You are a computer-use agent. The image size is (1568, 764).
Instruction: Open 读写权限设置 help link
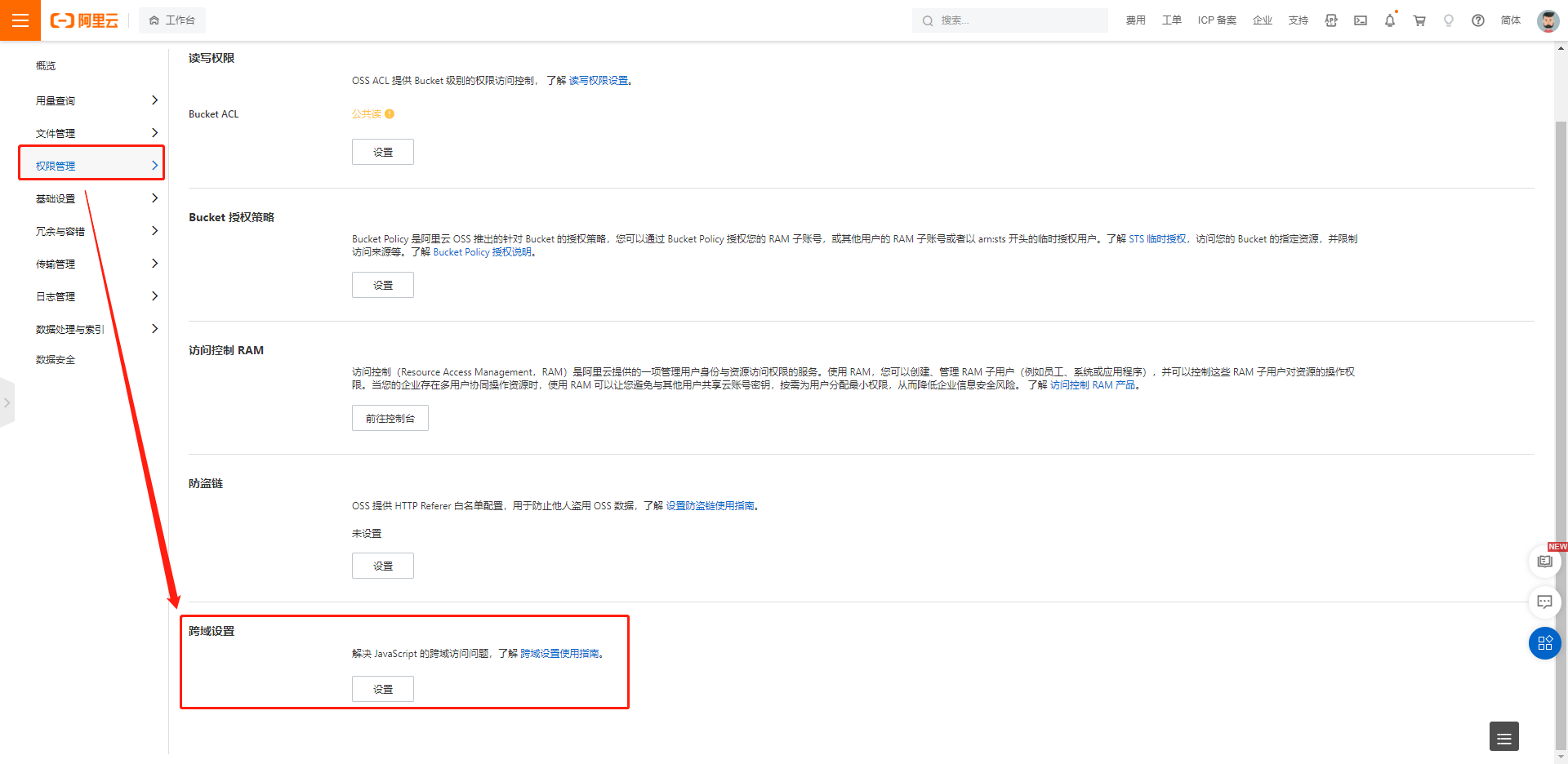coord(599,81)
